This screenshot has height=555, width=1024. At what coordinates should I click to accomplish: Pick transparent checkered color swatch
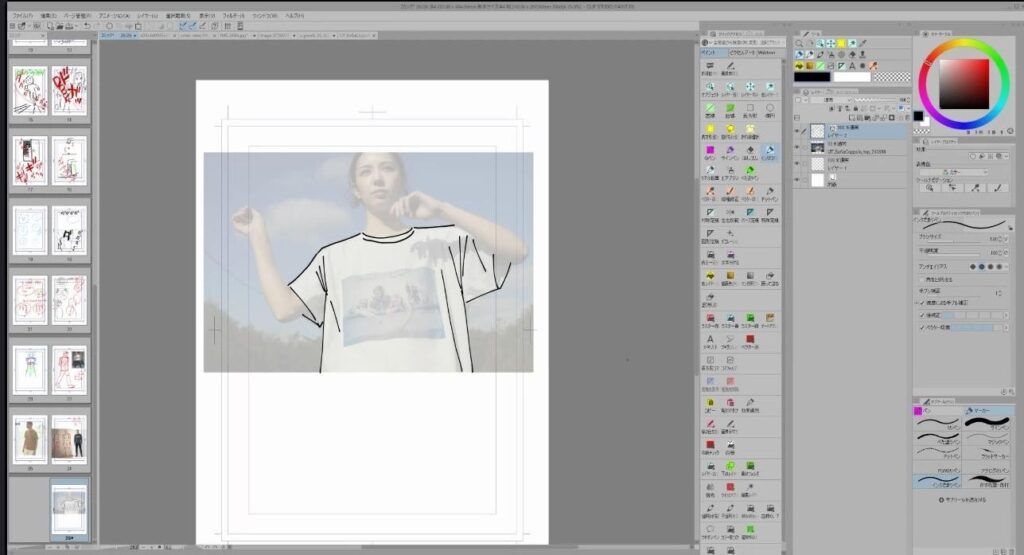click(892, 77)
